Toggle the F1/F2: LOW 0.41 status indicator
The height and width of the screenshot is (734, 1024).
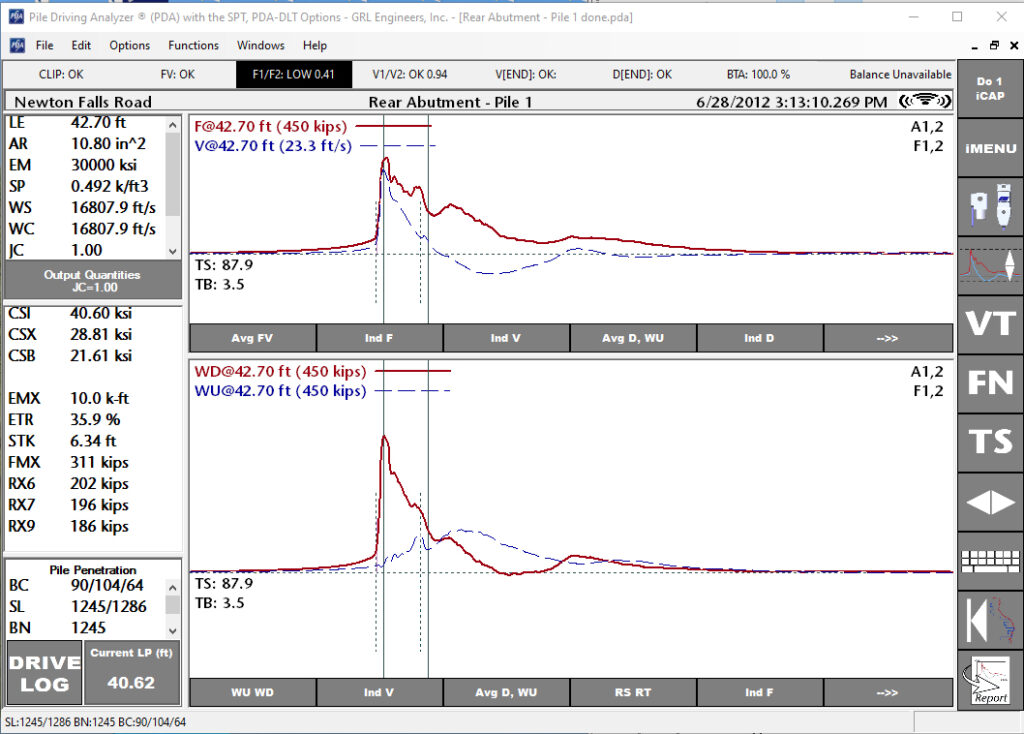click(x=293, y=74)
